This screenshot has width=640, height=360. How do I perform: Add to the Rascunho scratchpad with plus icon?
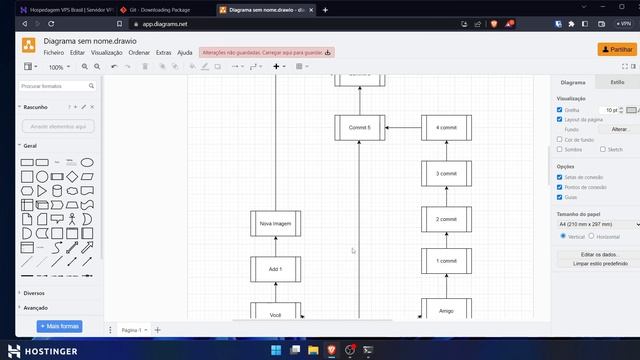point(76,107)
